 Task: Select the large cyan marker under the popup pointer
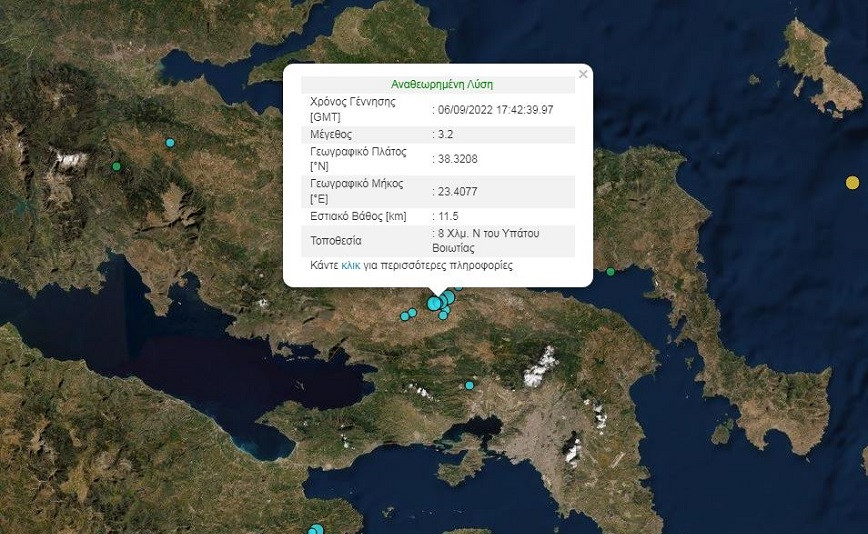pos(435,303)
